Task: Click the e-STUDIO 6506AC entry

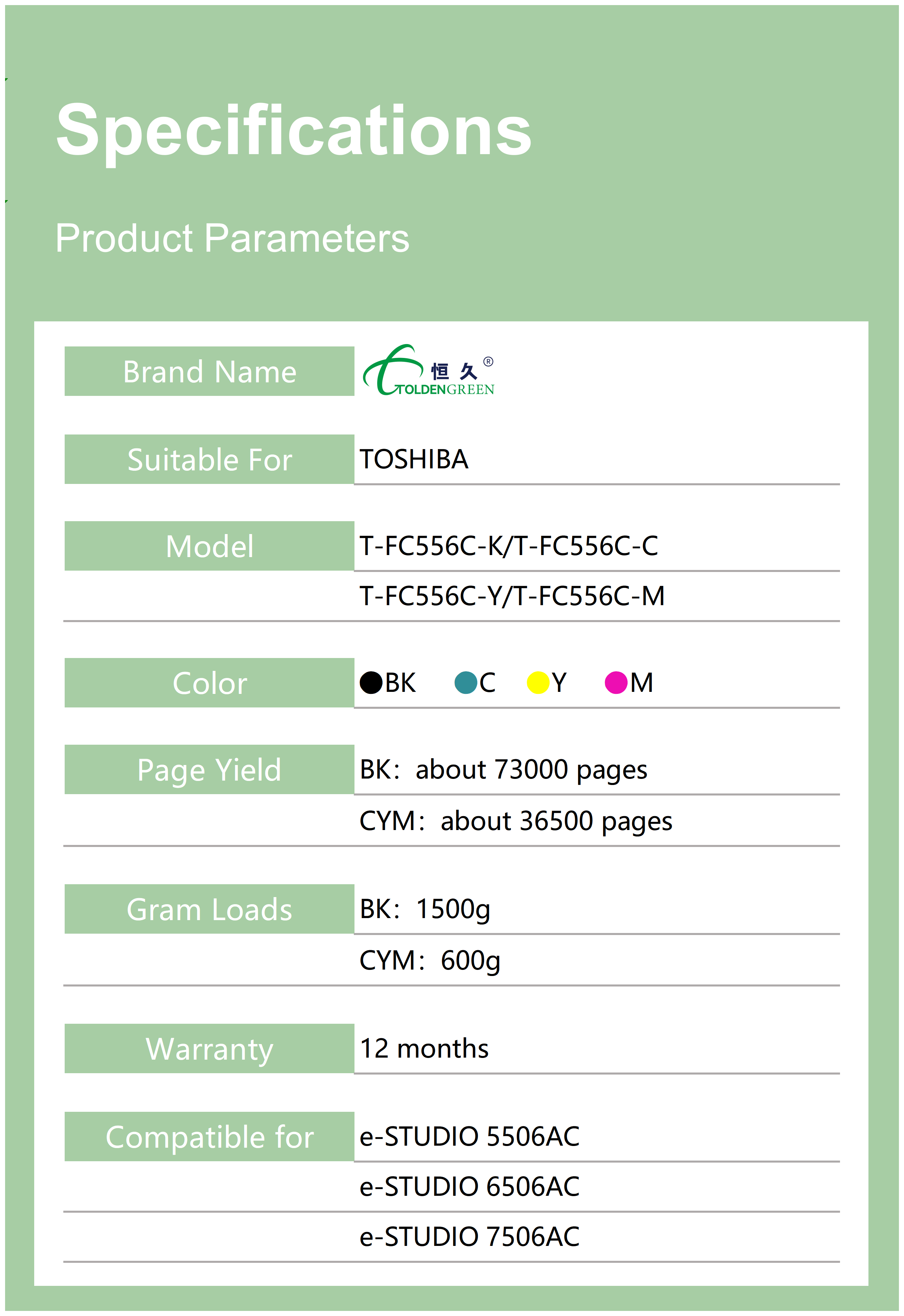Action: [470, 1186]
